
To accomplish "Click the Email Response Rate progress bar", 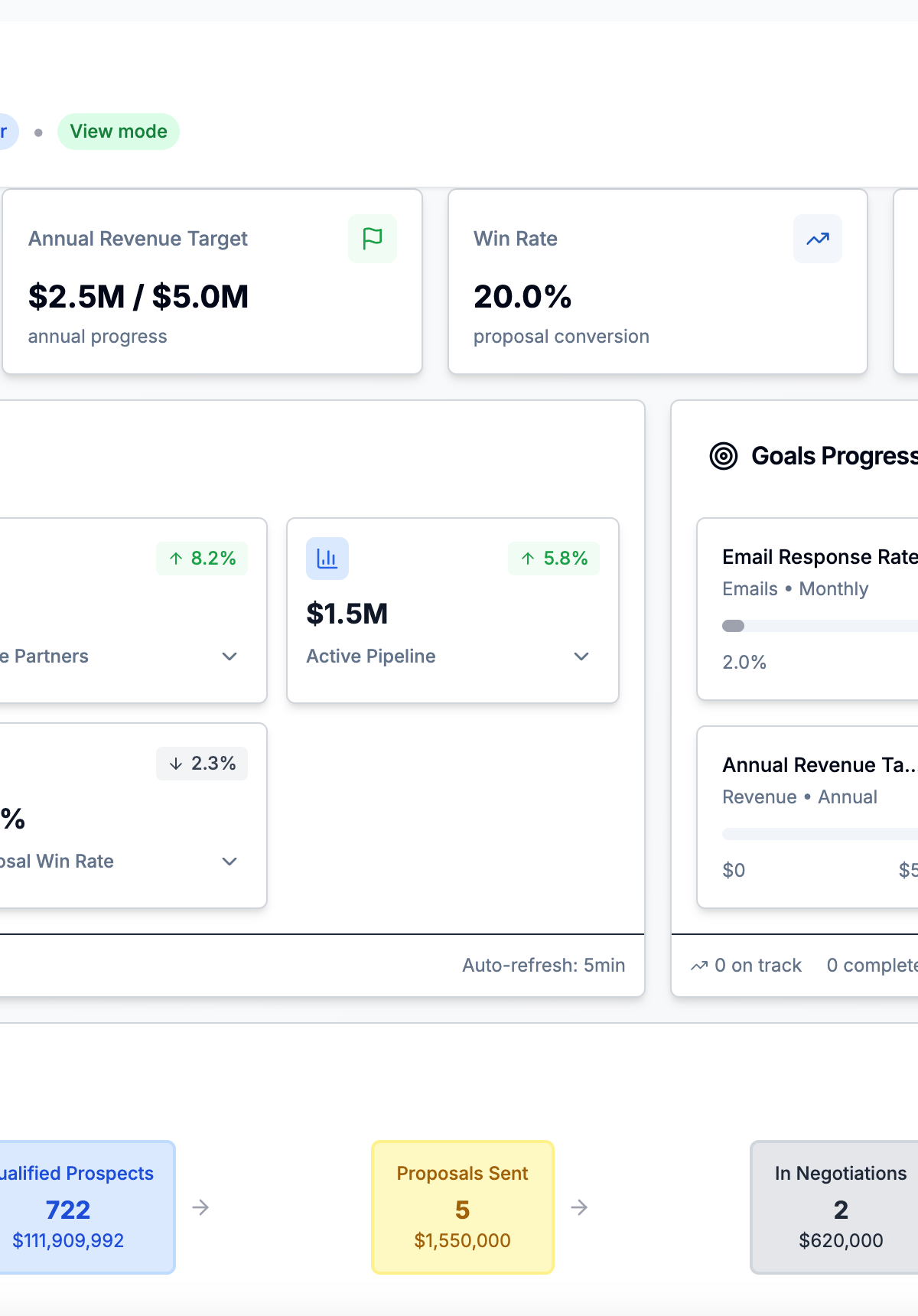I will pyautogui.click(x=820, y=626).
